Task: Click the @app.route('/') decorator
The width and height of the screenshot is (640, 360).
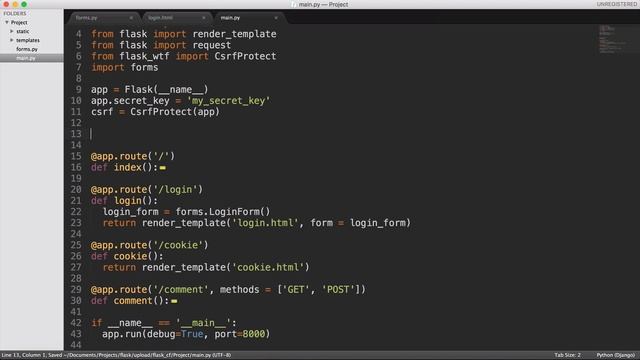Action: [133, 156]
